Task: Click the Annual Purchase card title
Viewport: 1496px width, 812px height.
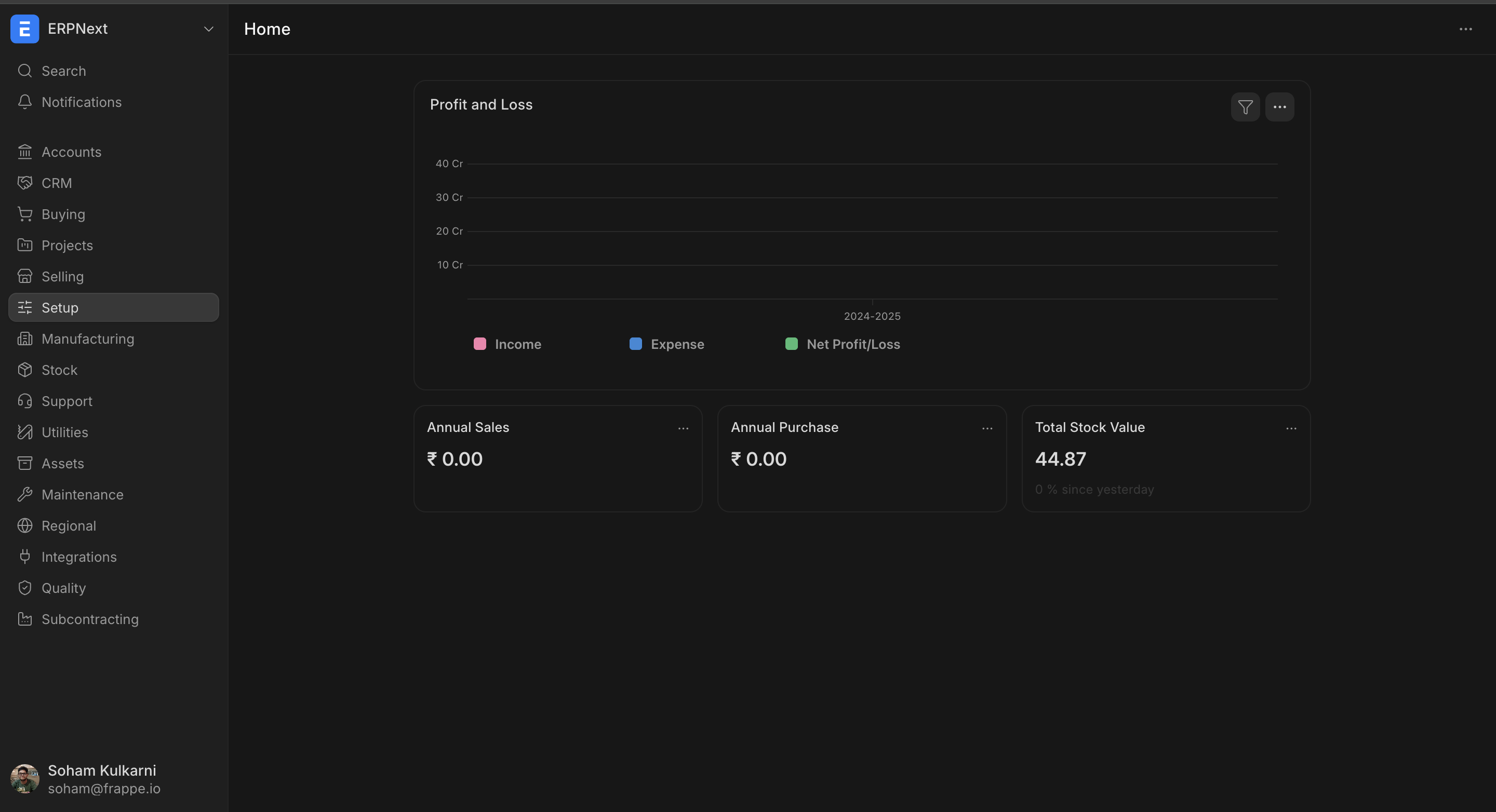Action: click(x=784, y=427)
